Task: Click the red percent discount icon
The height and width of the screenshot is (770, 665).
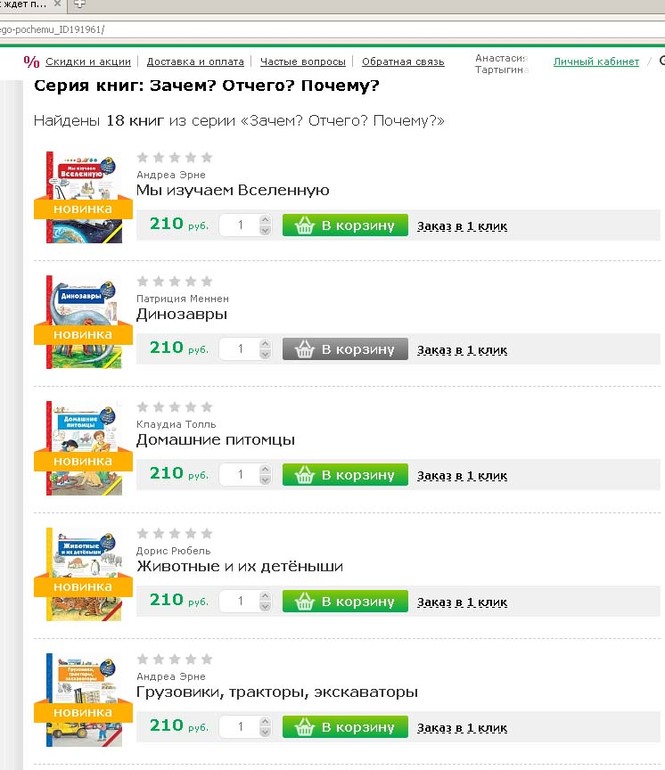Action: point(32,62)
